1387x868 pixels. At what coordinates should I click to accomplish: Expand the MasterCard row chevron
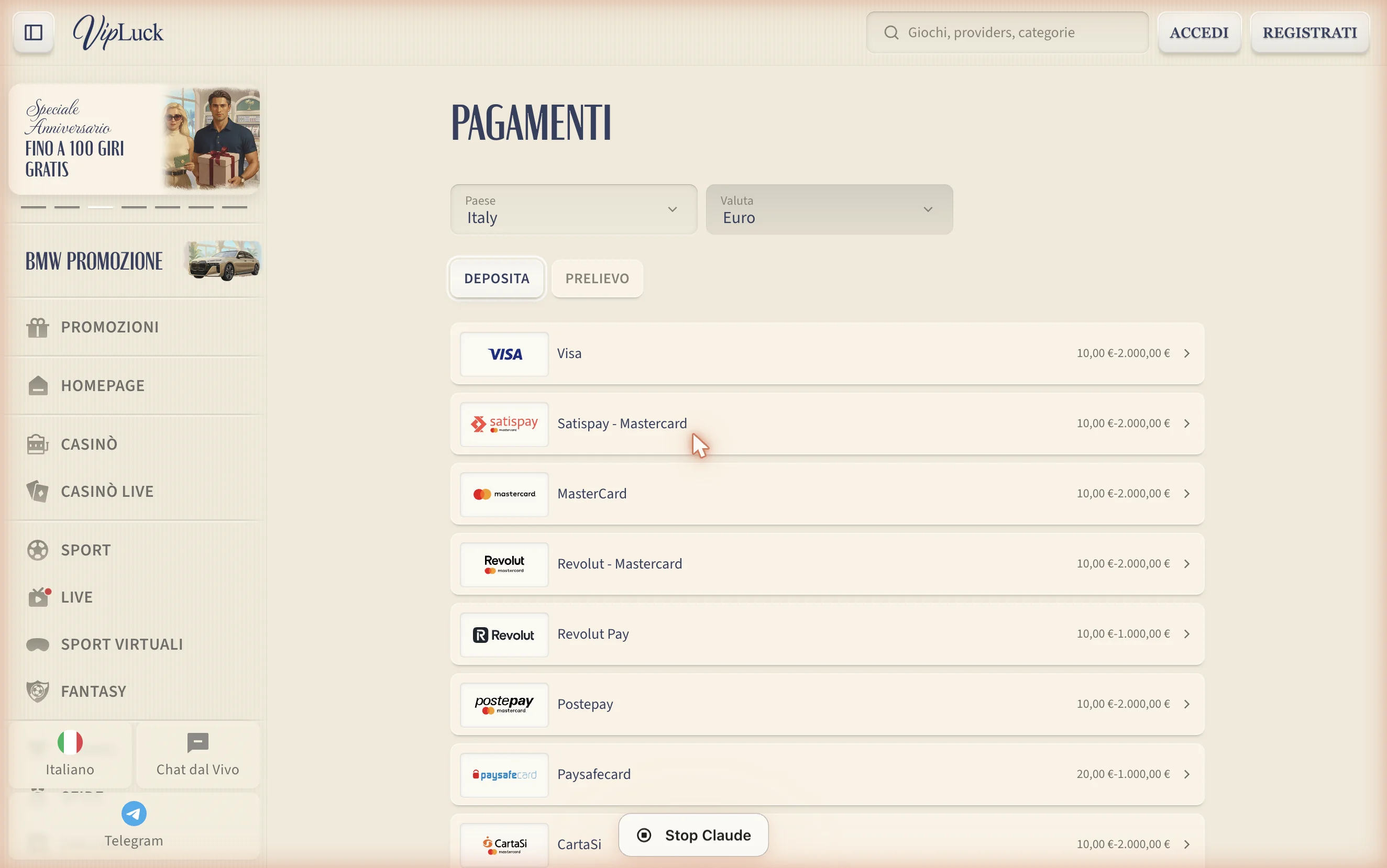point(1186,494)
